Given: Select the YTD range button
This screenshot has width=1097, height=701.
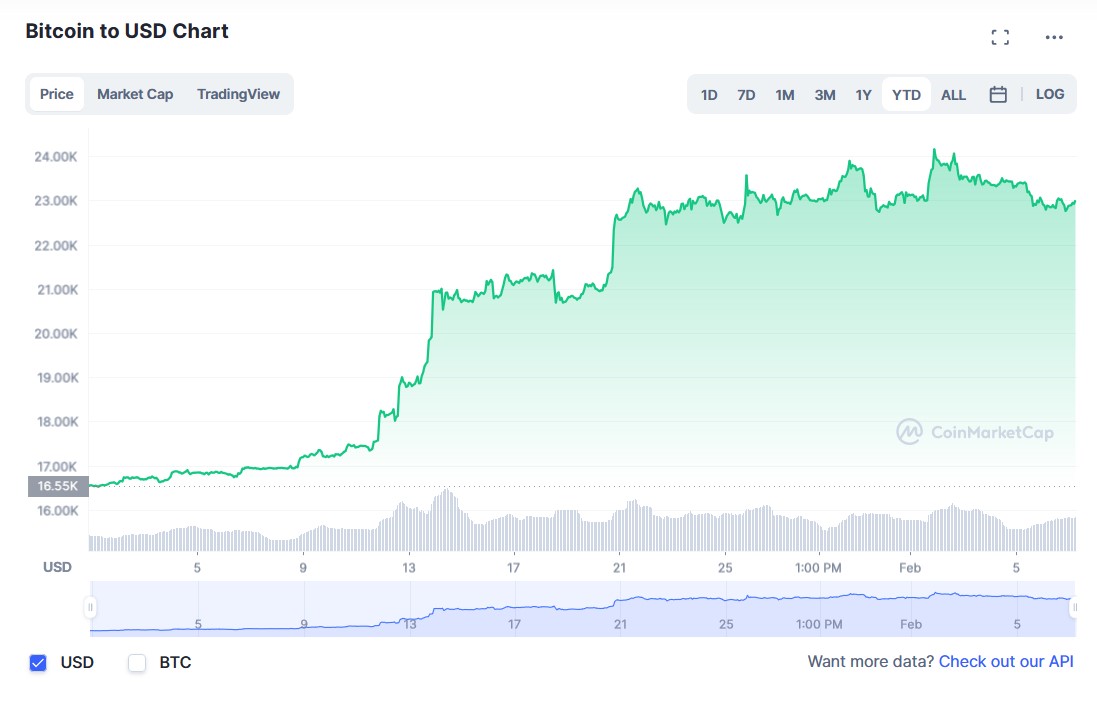Looking at the screenshot, I should 905,94.
